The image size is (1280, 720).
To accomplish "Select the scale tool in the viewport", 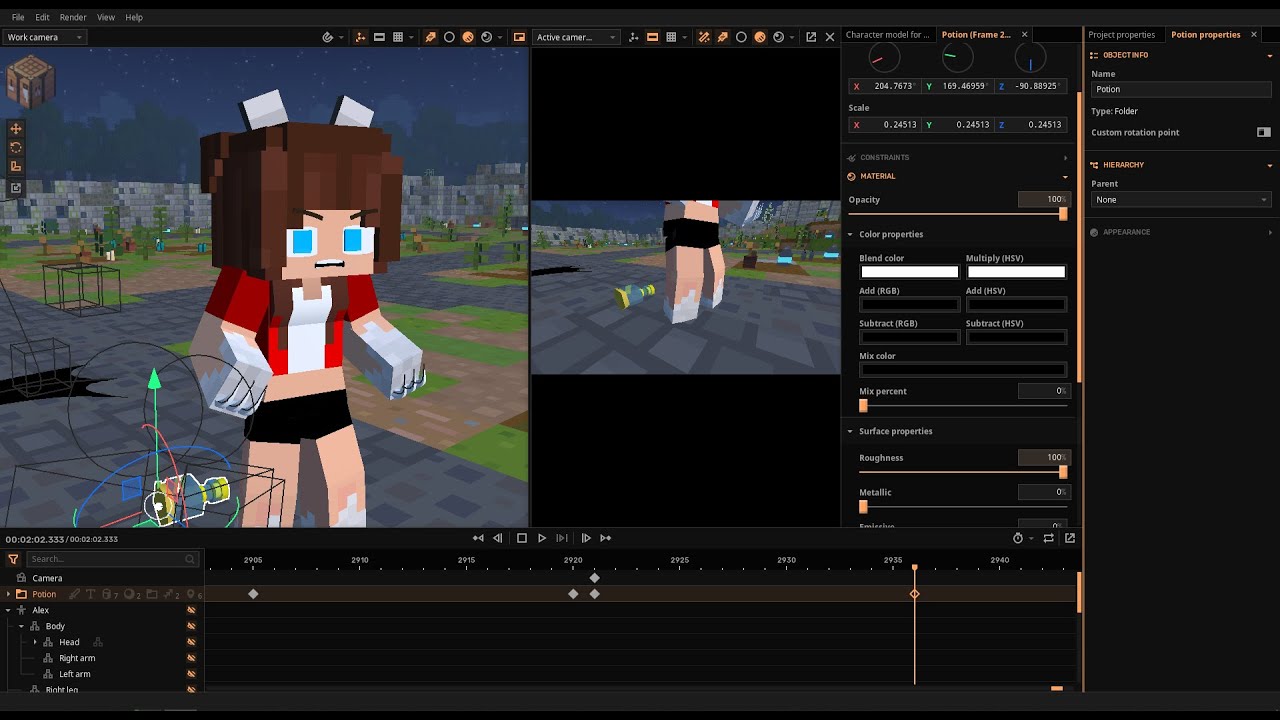I will click(16, 167).
